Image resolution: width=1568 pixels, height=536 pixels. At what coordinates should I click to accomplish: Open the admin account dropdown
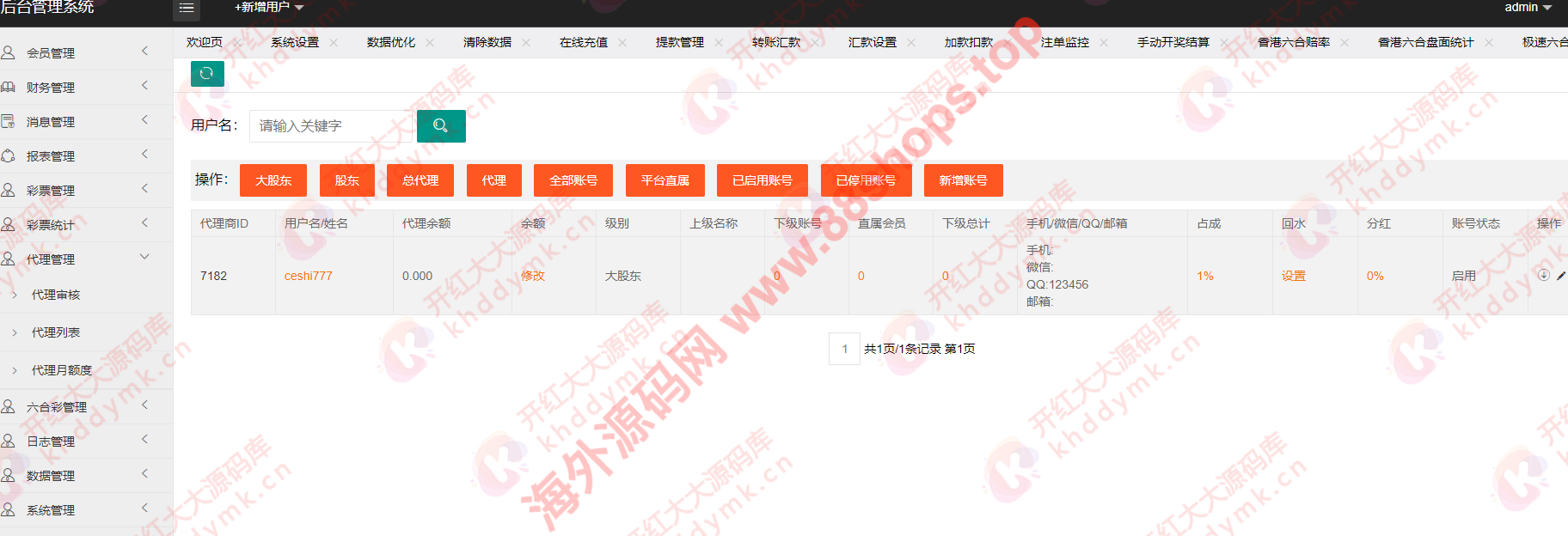click(1528, 8)
